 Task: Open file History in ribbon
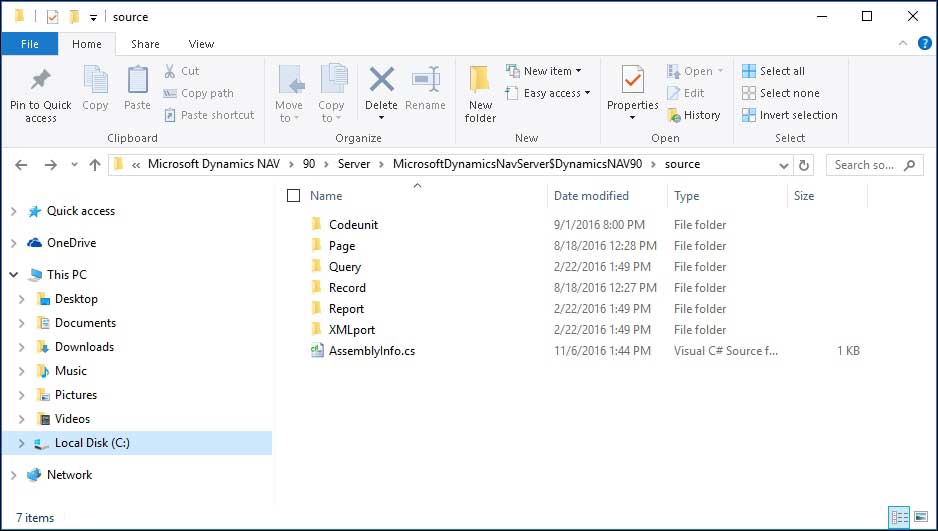click(694, 115)
